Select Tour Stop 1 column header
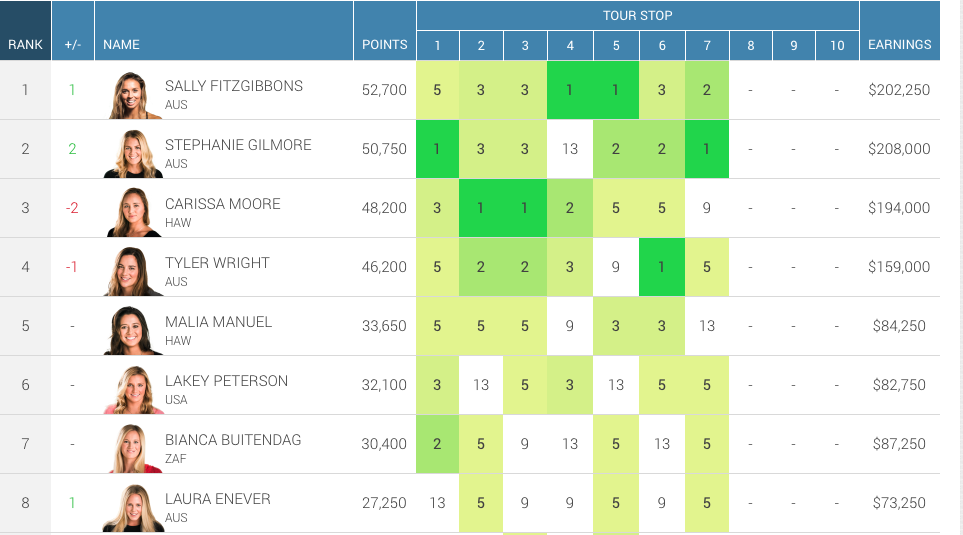This screenshot has width=963, height=535. coord(437,45)
